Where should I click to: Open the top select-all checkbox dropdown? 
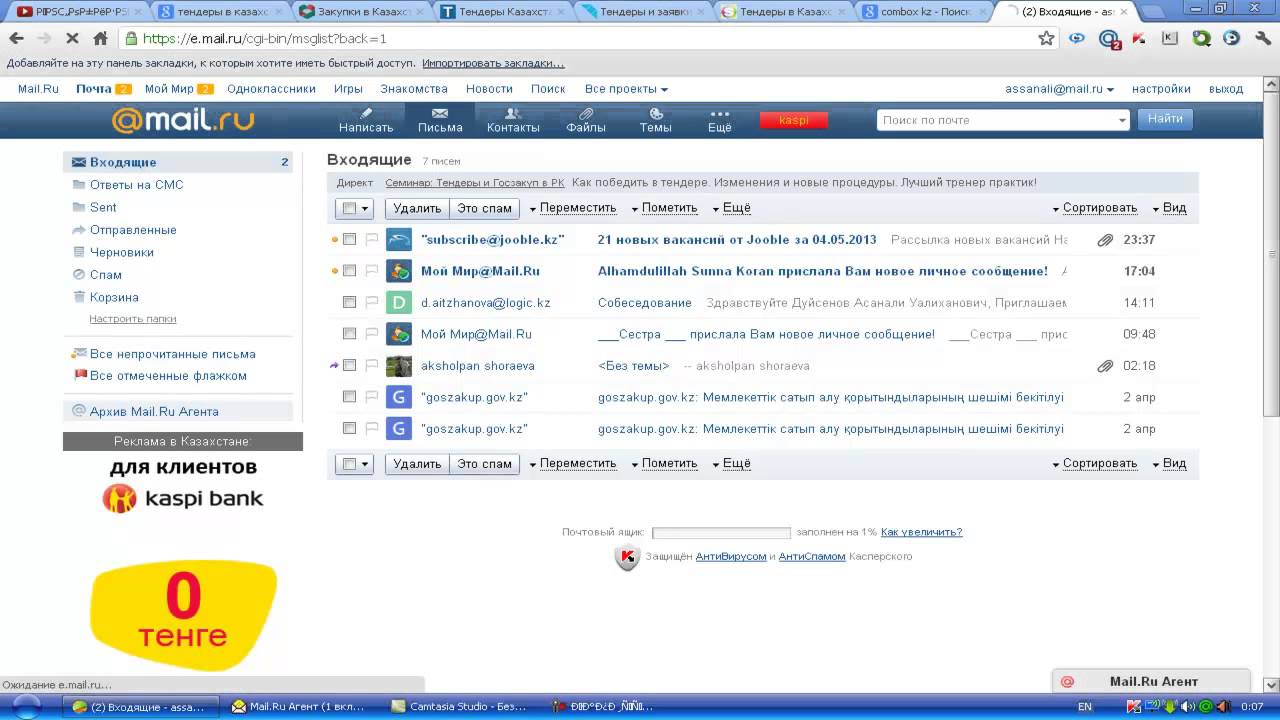[x=354, y=208]
